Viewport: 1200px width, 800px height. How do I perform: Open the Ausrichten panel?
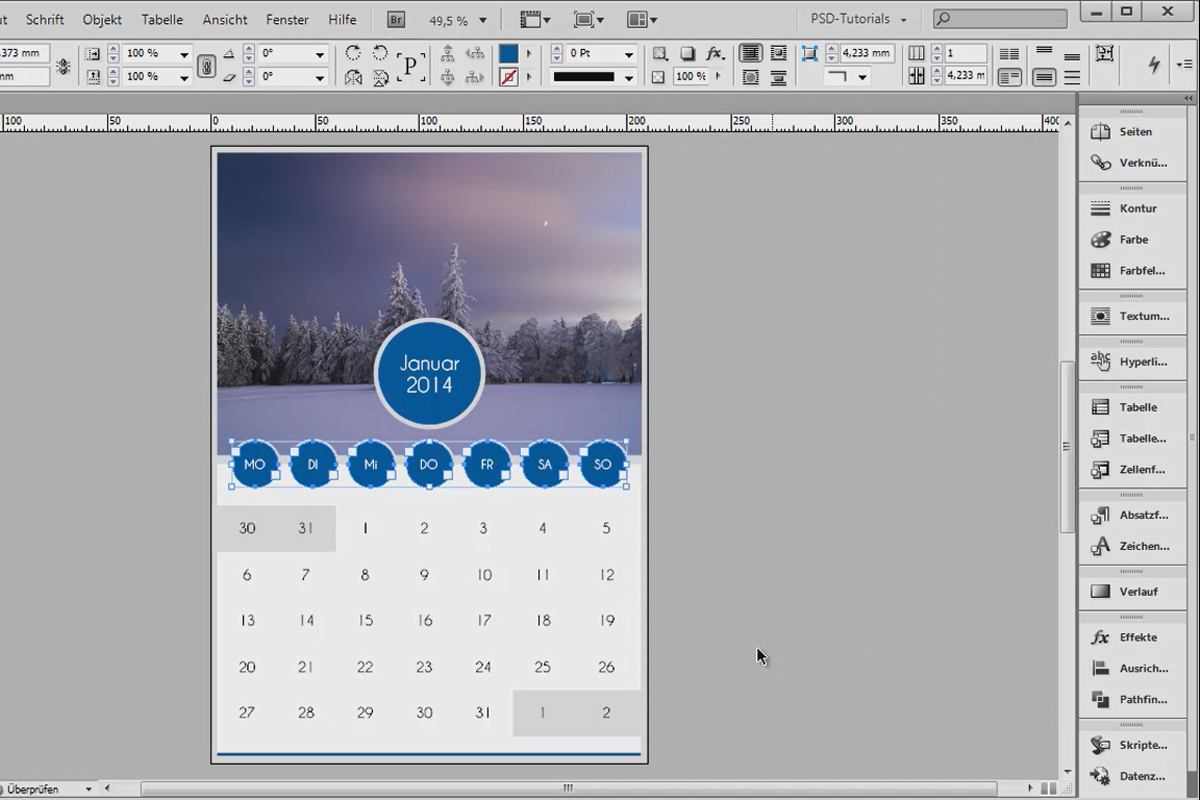tap(1130, 669)
